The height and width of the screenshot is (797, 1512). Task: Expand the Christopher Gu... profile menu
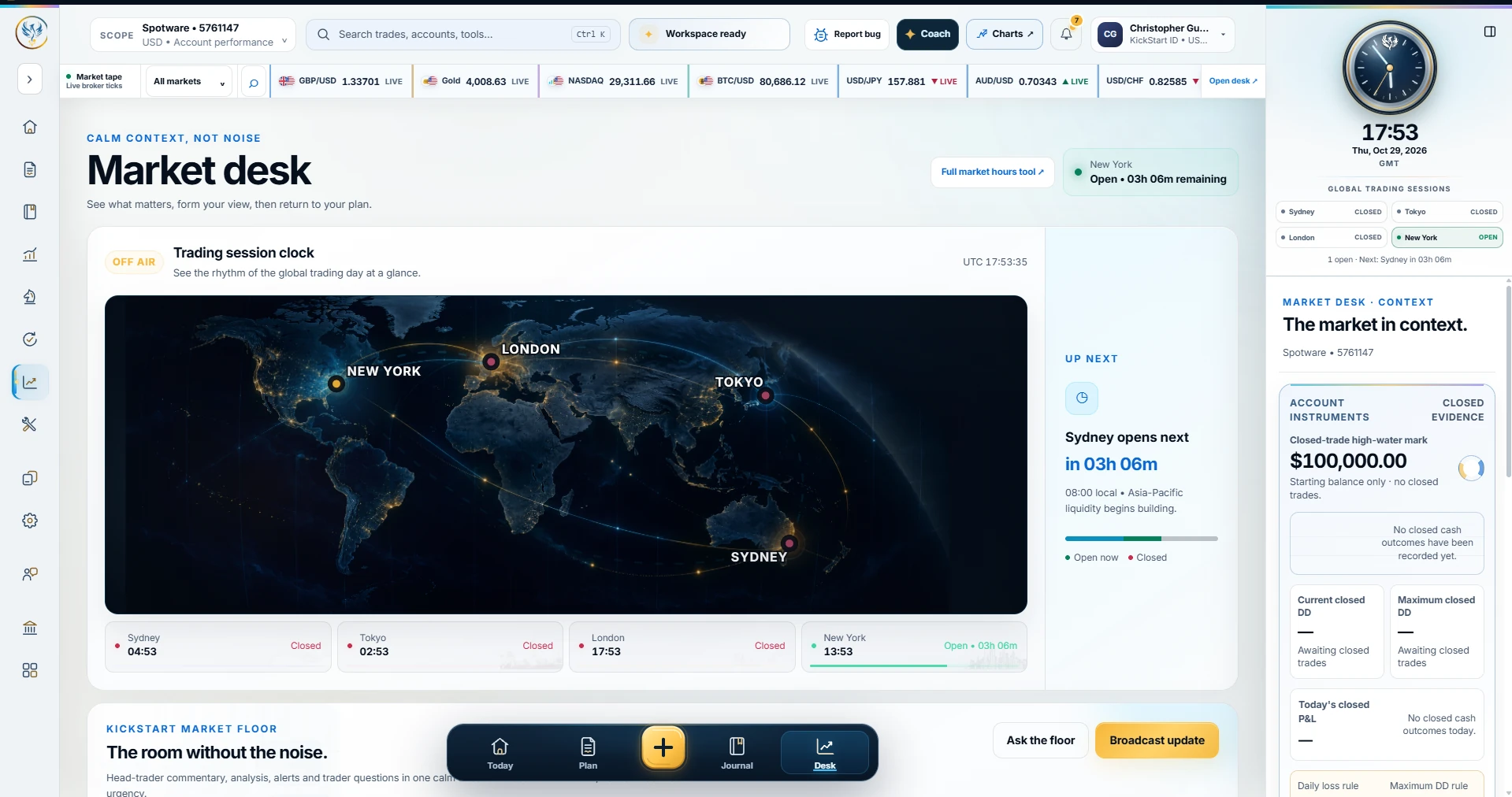1162,34
